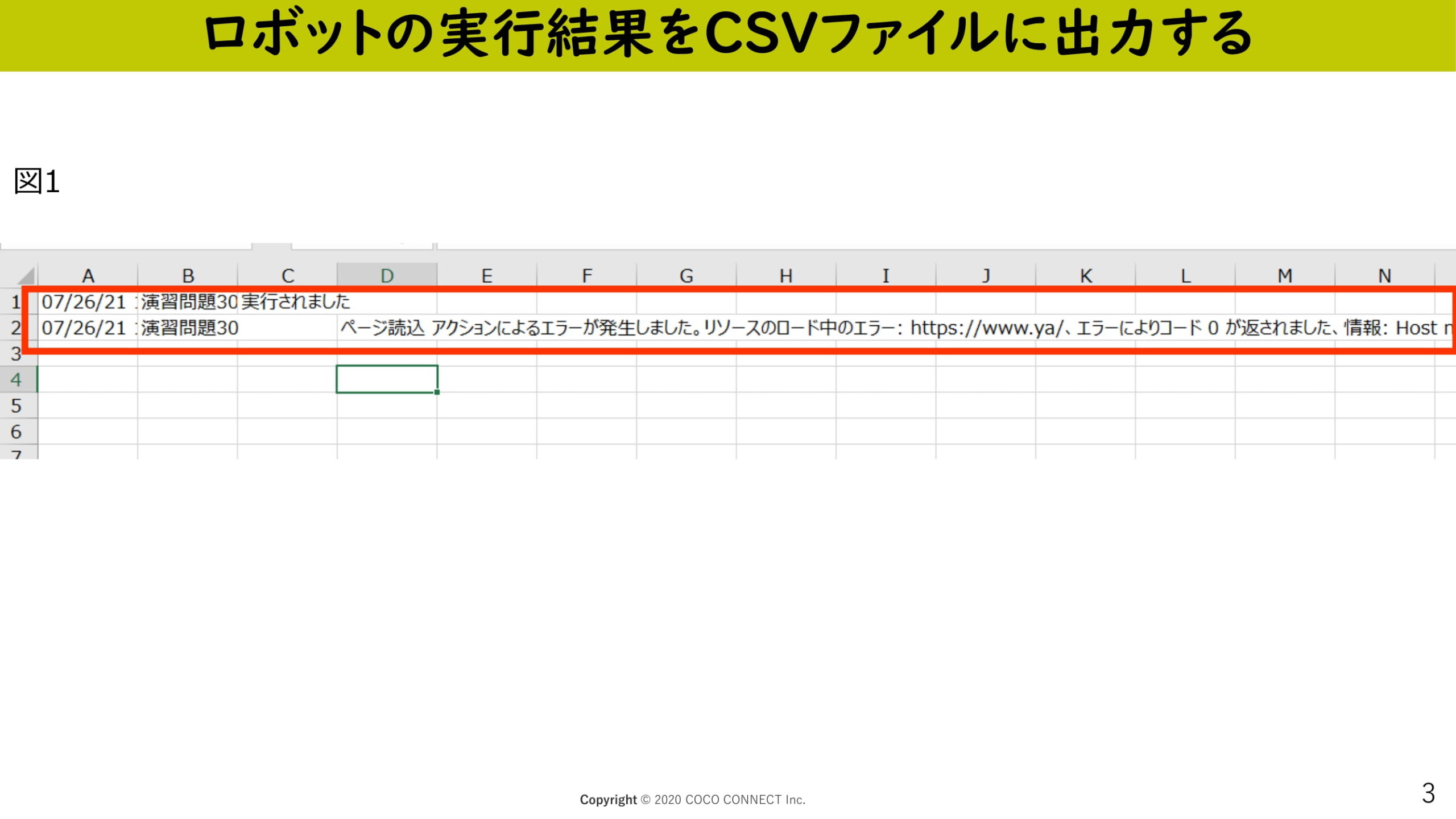Select column G header
The width and height of the screenshot is (1456, 819).
click(686, 275)
